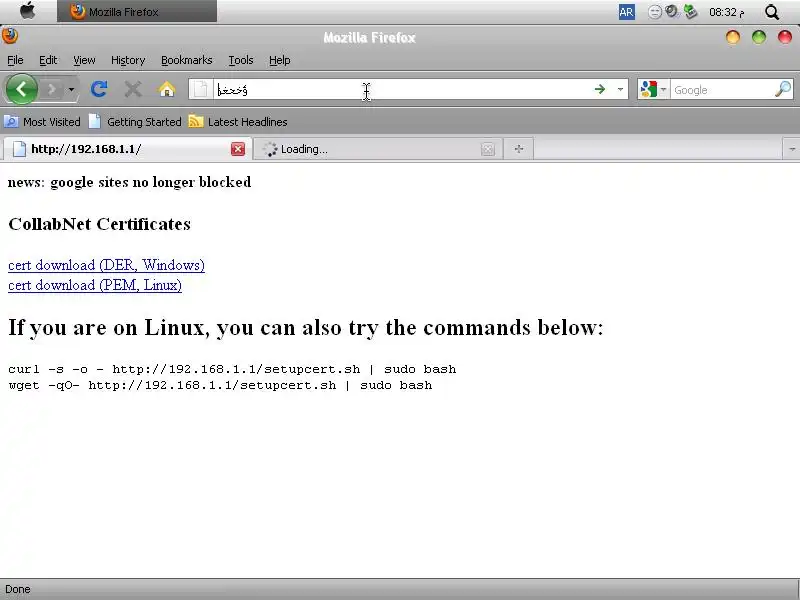
Task: Click the Apple logo in the top panel
Action: click(x=28, y=11)
